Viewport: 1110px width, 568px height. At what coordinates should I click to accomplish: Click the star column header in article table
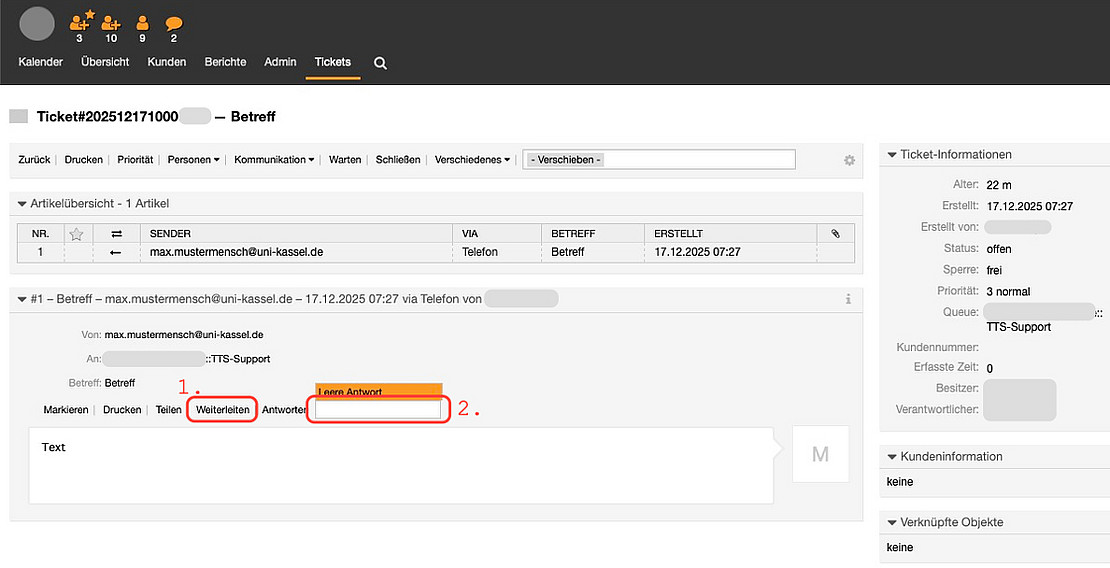pyautogui.click(x=76, y=233)
